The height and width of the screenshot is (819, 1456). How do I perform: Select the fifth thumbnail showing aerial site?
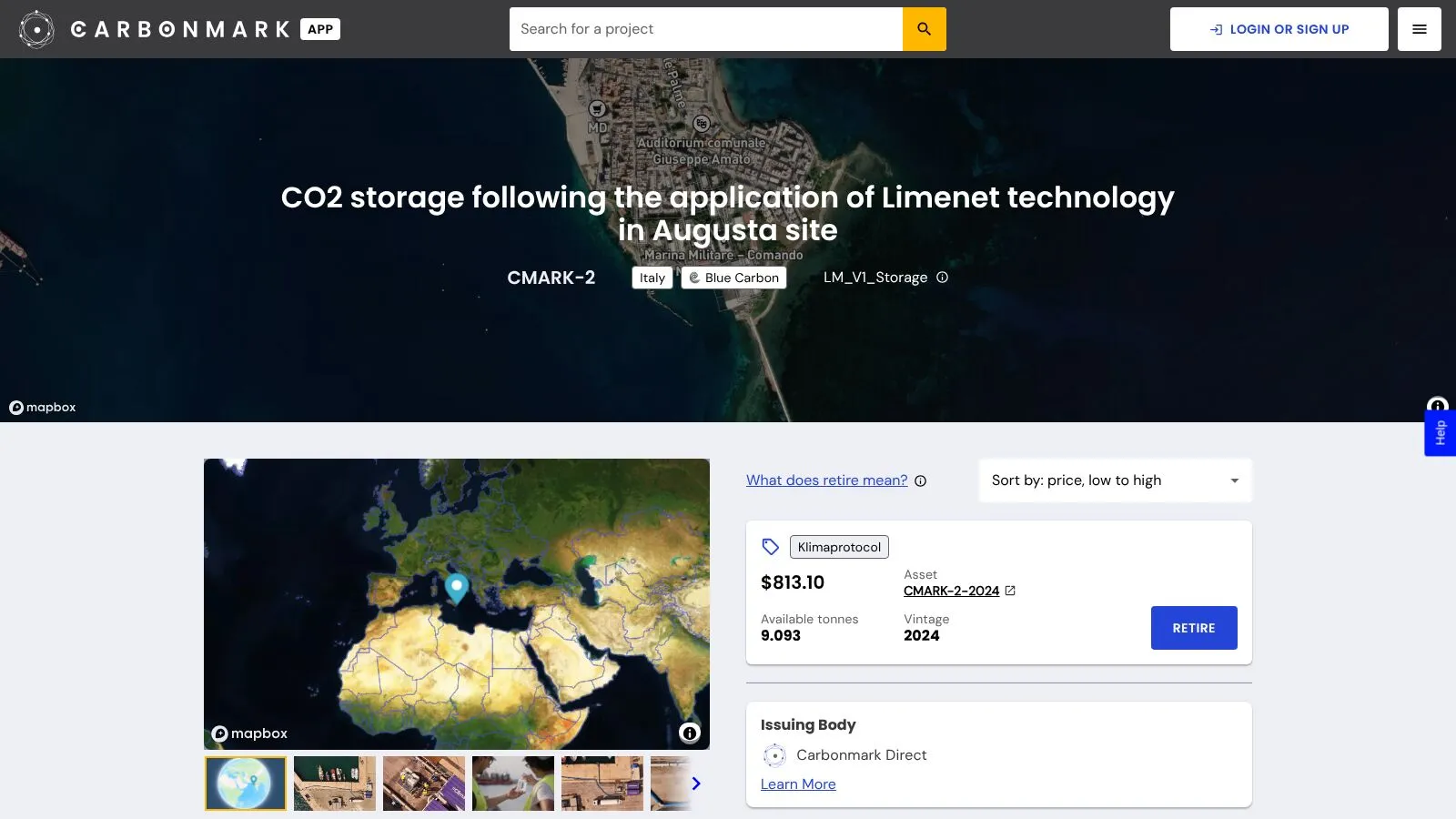[602, 784]
